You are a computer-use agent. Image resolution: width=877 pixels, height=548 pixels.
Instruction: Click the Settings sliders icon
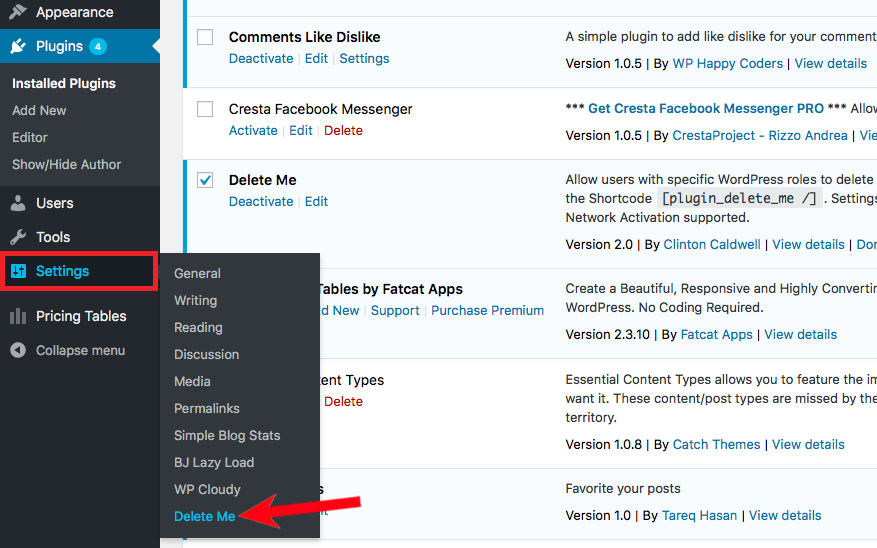click(18, 271)
